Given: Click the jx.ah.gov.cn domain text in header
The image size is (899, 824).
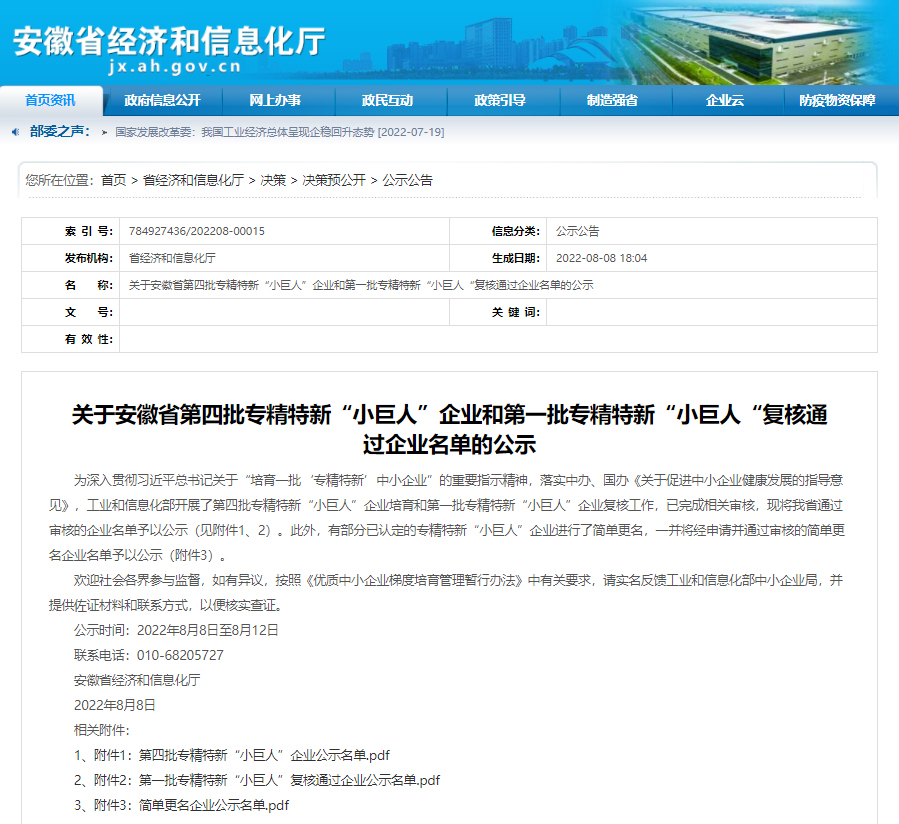Looking at the screenshot, I should [174, 67].
